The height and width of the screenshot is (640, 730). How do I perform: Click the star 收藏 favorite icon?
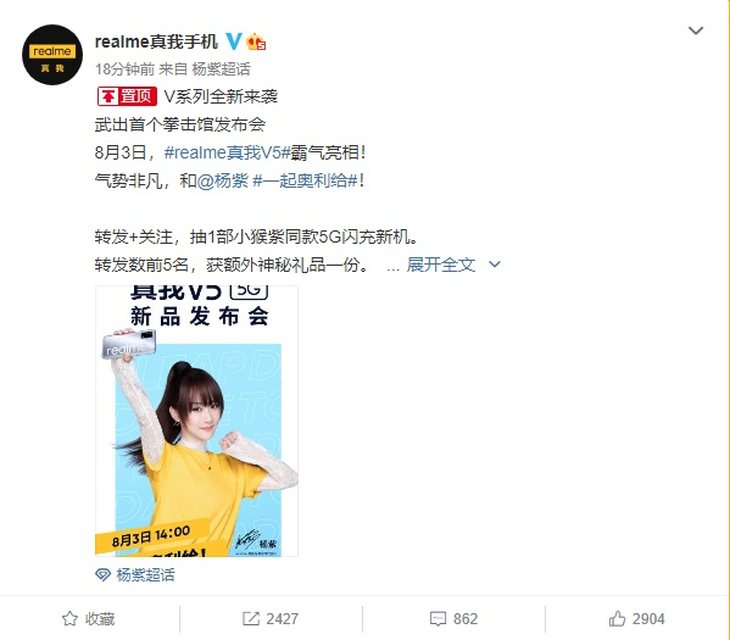70,619
